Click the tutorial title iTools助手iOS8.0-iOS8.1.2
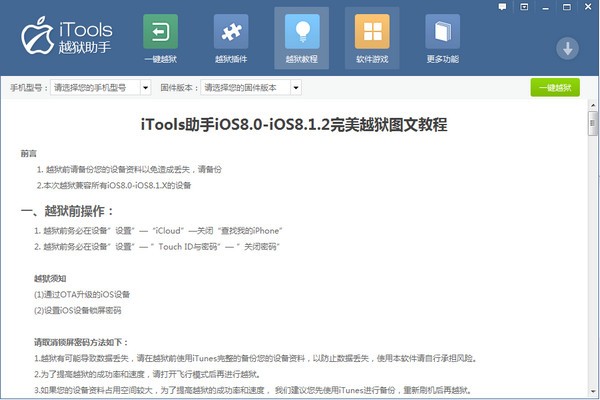This screenshot has height=400, width=600. point(294,124)
